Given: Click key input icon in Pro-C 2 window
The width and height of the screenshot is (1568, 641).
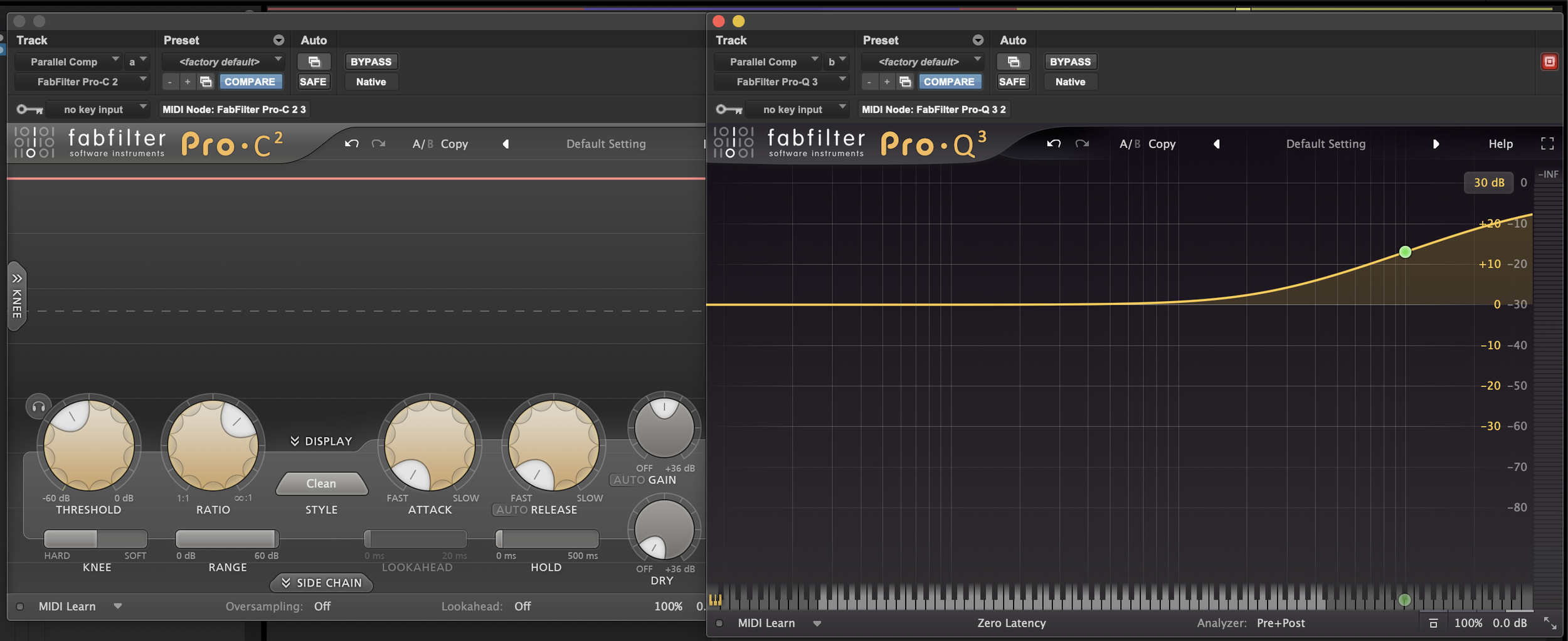Looking at the screenshot, I should pyautogui.click(x=29, y=110).
